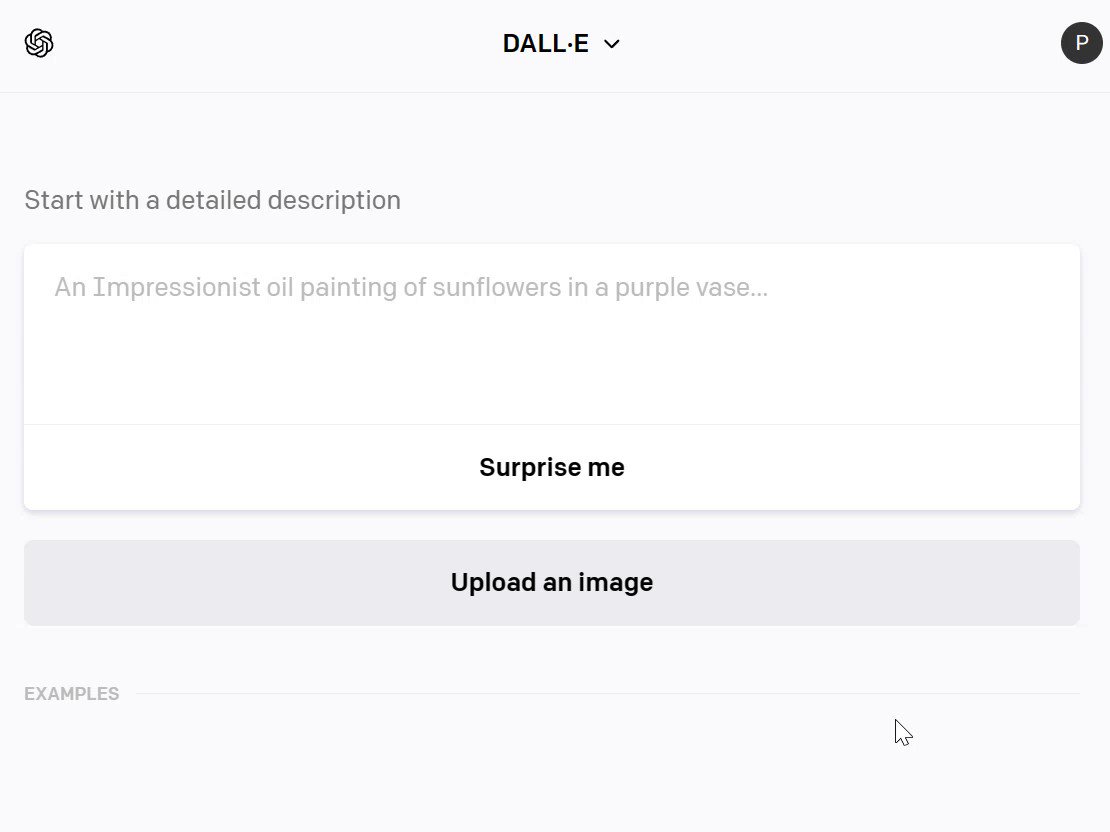The height and width of the screenshot is (832, 1110).
Task: Click the 'Start with a detailed description' label
Action: pos(212,200)
